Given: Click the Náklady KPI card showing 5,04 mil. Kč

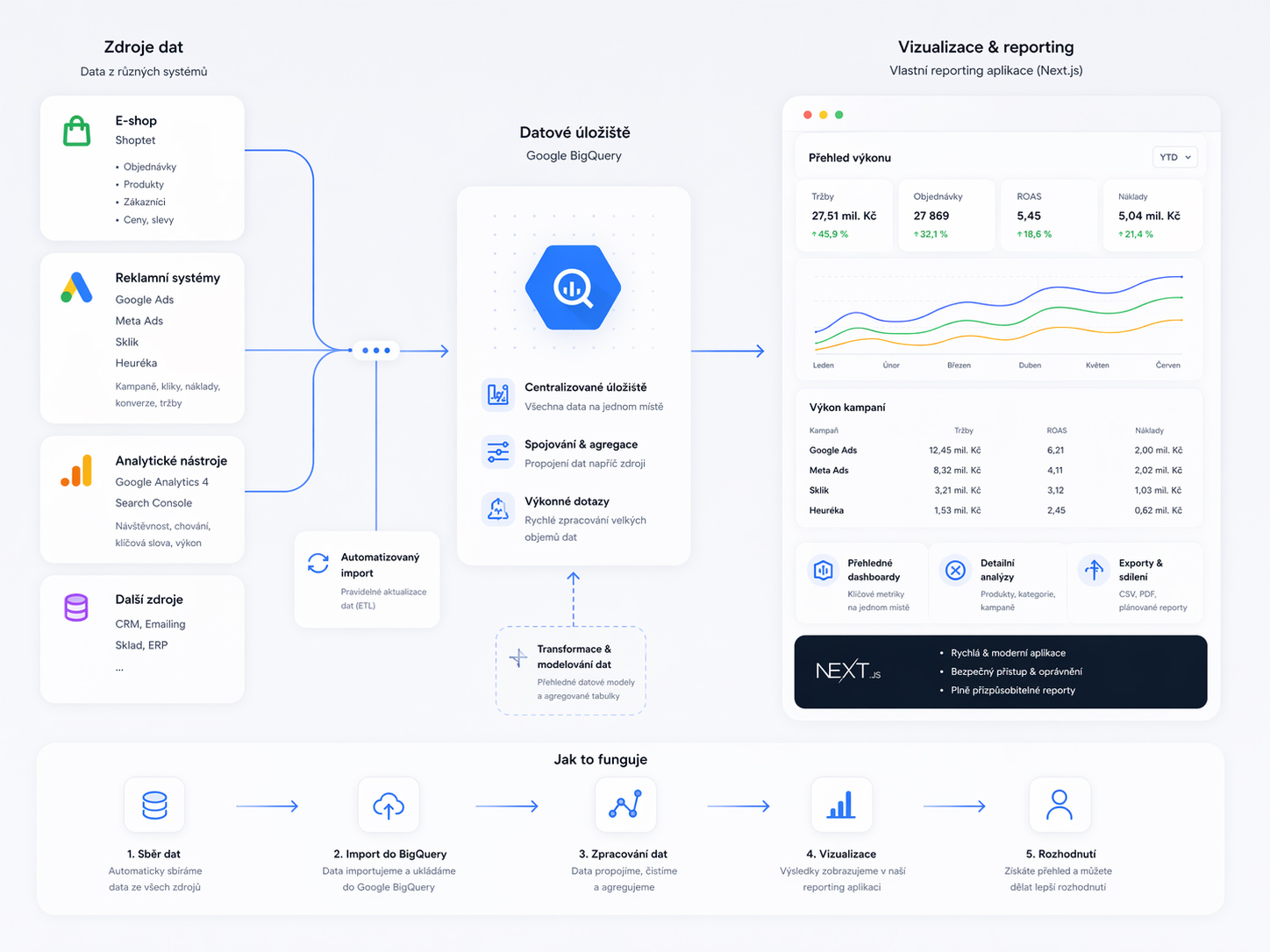Looking at the screenshot, I should click(x=1152, y=216).
